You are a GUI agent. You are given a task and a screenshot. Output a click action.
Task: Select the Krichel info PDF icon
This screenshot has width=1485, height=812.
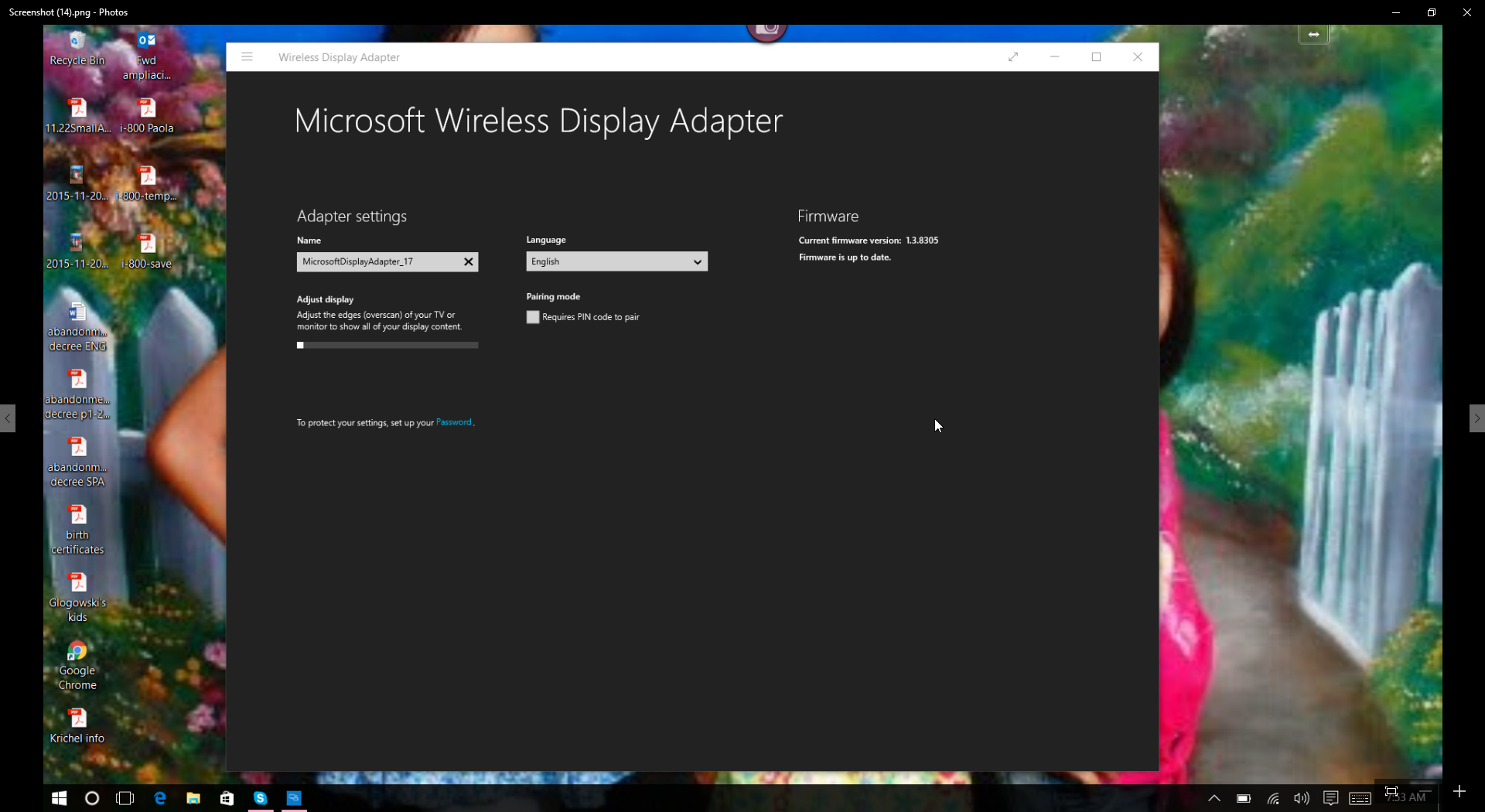(77, 727)
